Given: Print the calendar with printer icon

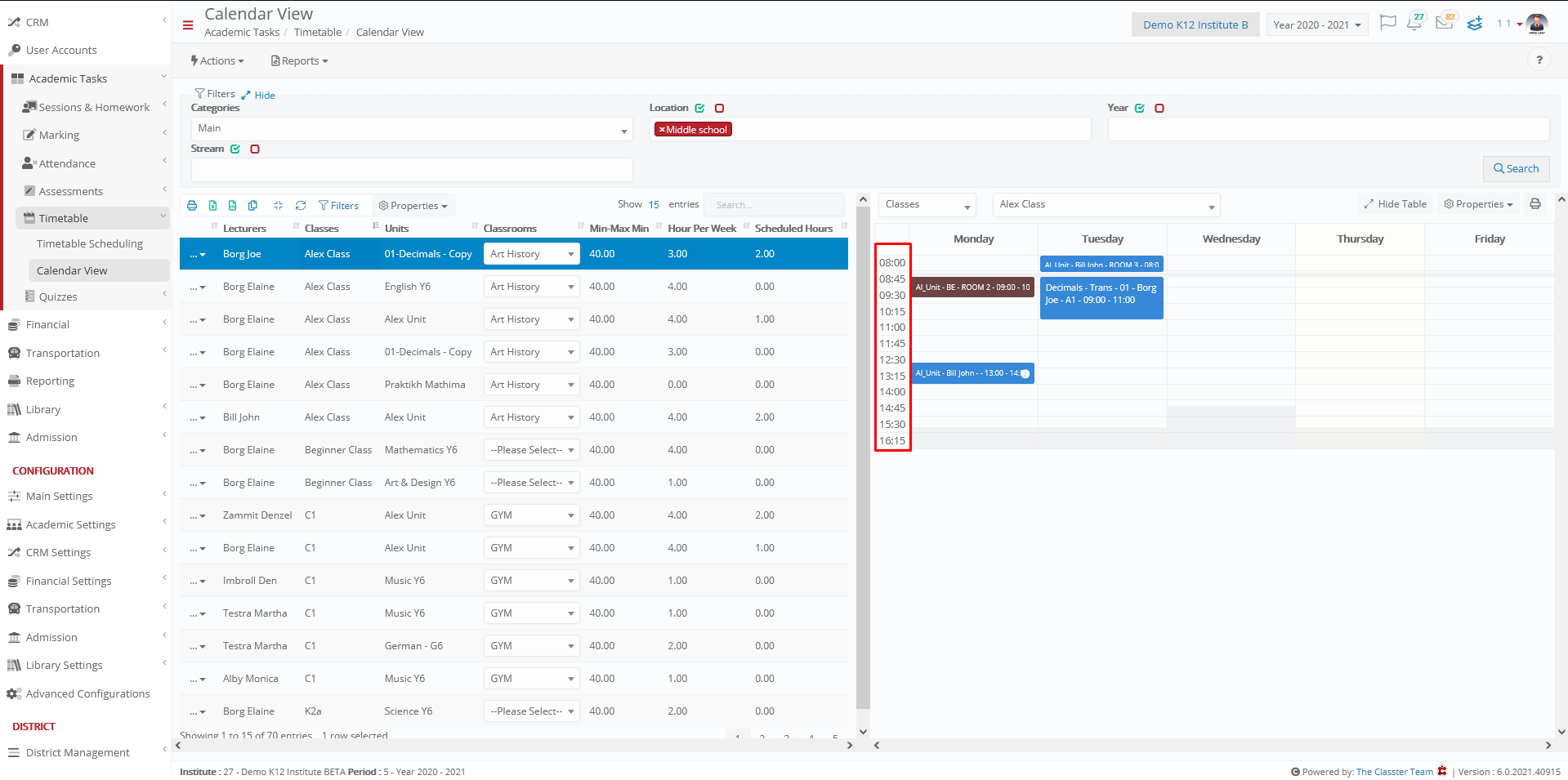Looking at the screenshot, I should (1535, 204).
